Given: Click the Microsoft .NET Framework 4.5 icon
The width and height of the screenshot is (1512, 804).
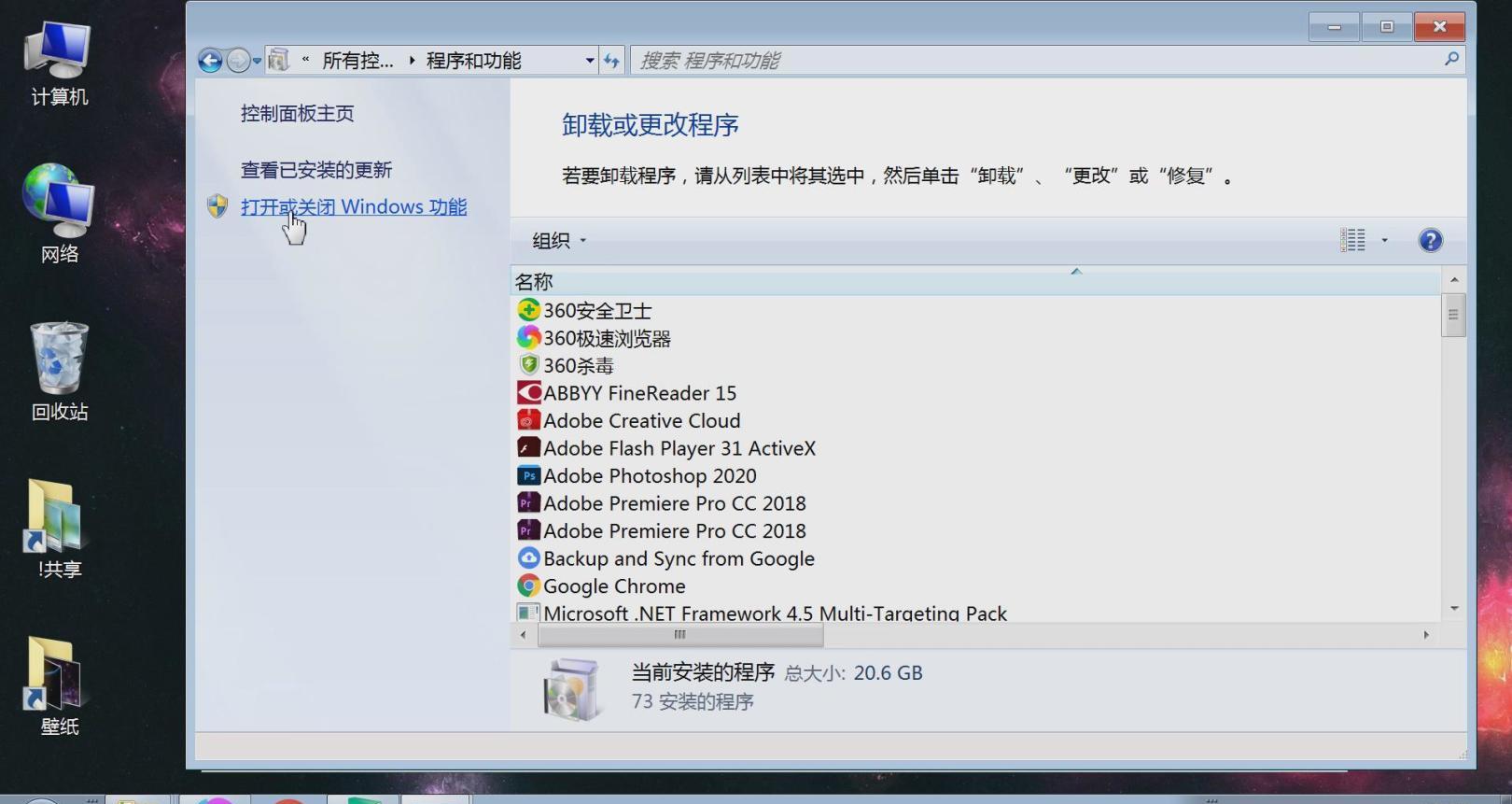Looking at the screenshot, I should point(528,613).
